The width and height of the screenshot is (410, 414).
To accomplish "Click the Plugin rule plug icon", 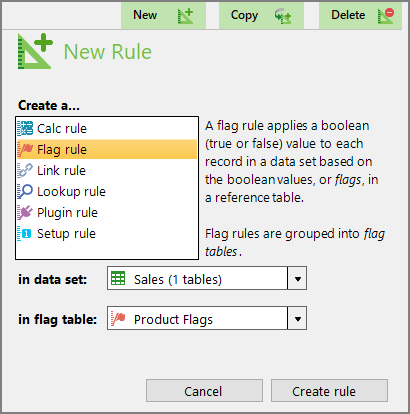I will click(x=25, y=212).
